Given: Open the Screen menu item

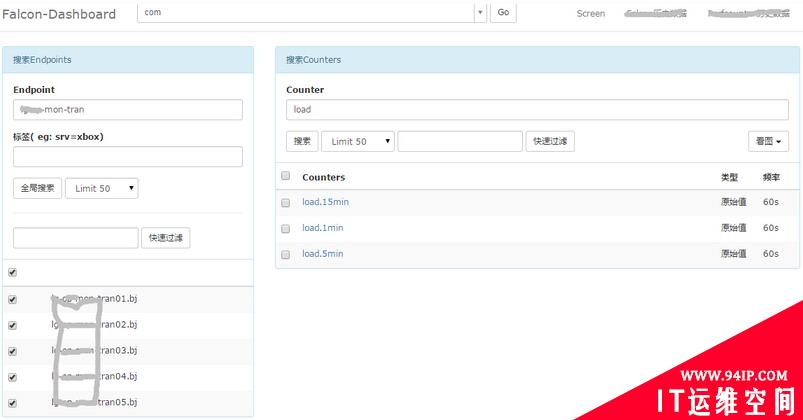Looking at the screenshot, I should coord(590,14).
